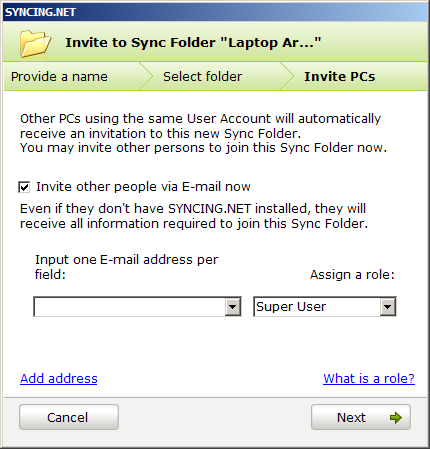Screen dimensions: 430x449
Task: Click the 'Assign a role:' label
Action: coord(352,275)
